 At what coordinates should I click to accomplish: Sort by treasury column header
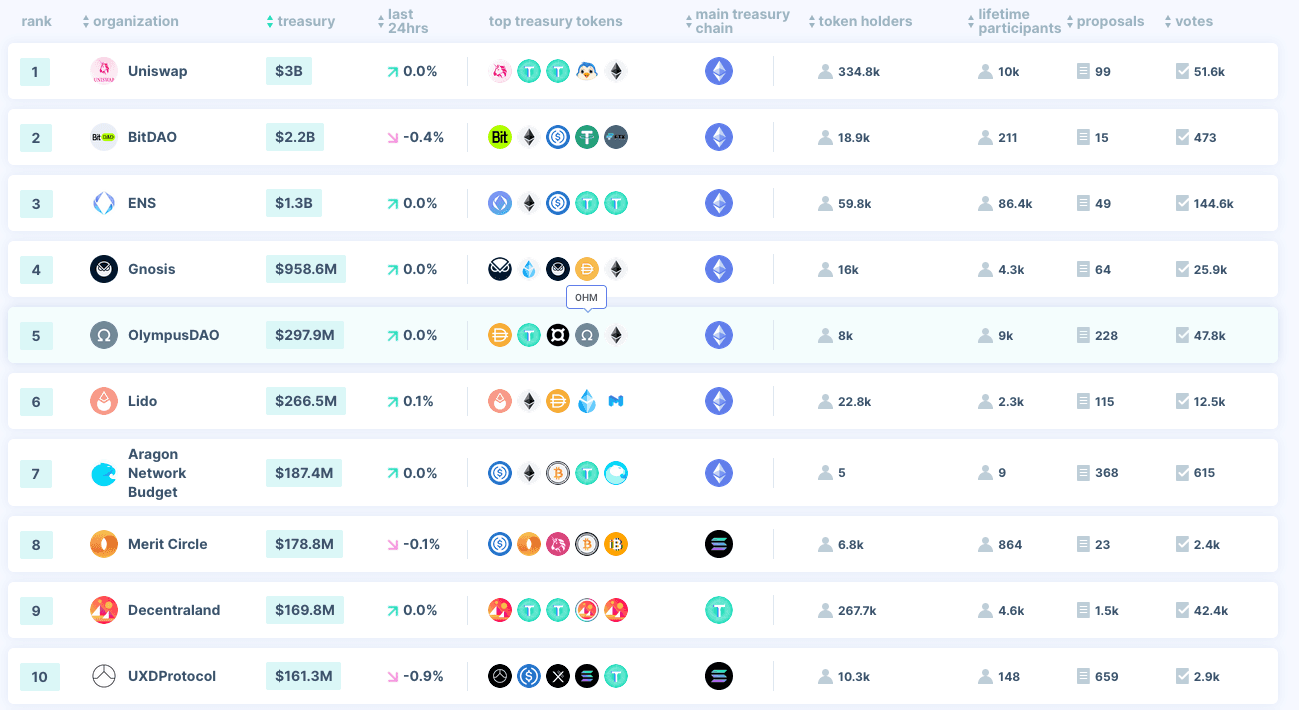pyautogui.click(x=300, y=21)
